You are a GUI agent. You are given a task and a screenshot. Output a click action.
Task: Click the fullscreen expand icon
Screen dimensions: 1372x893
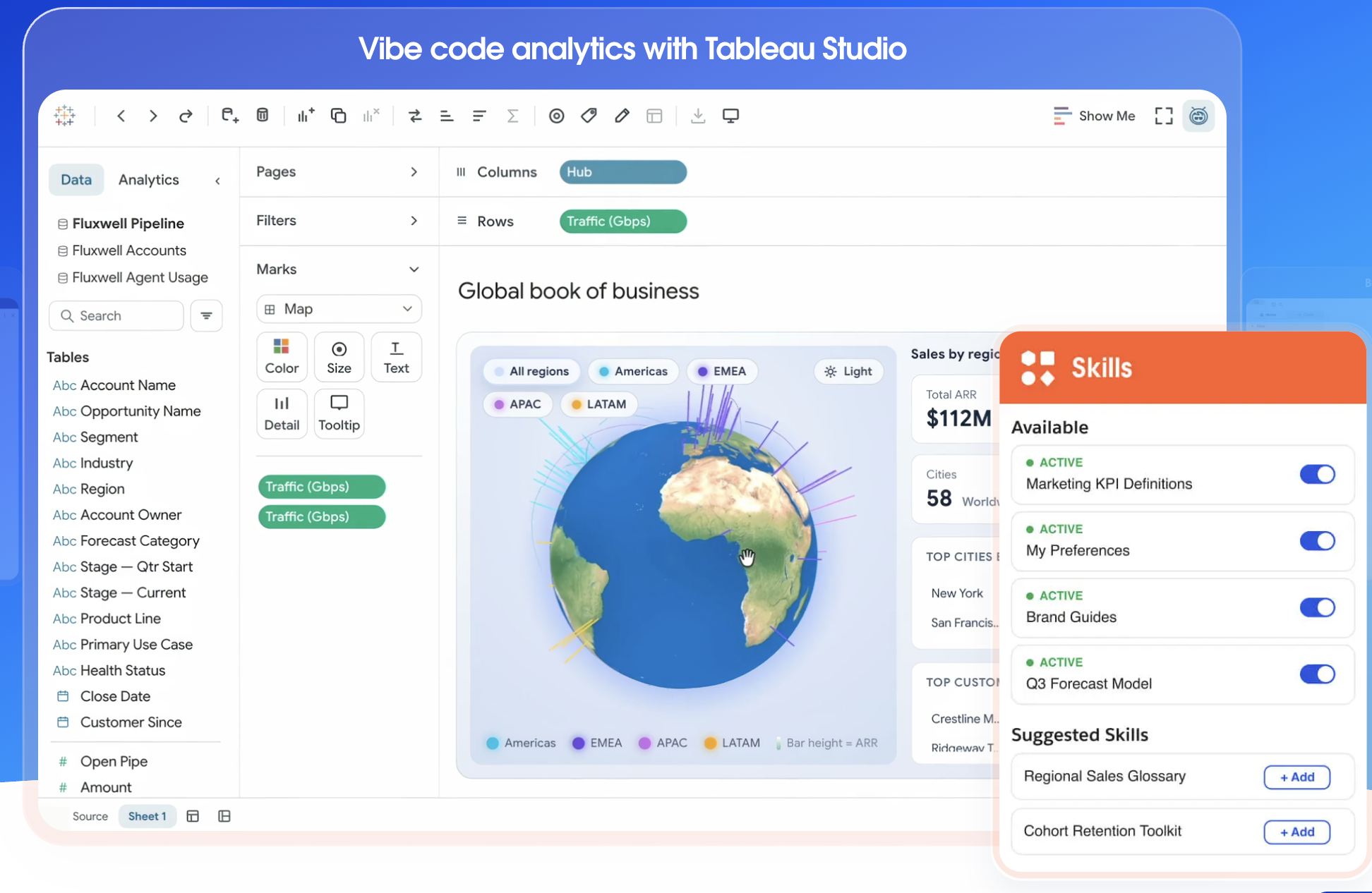click(x=1164, y=116)
